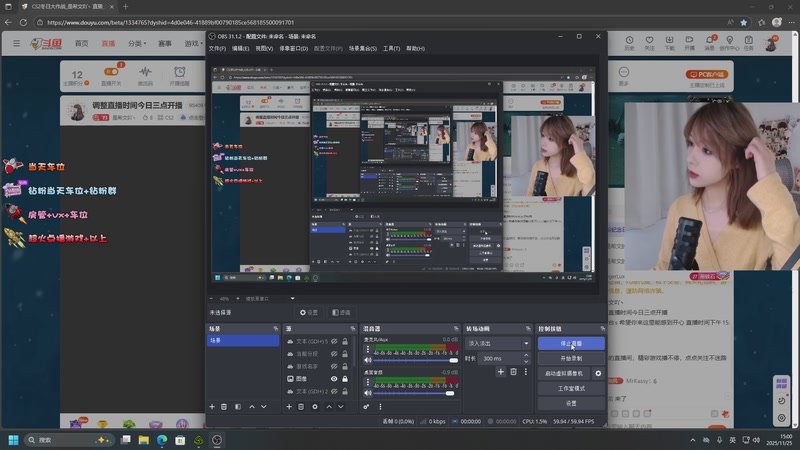Show the hidden 文本 (GDI+) 5 source
800x450 pixels.
click(334, 341)
